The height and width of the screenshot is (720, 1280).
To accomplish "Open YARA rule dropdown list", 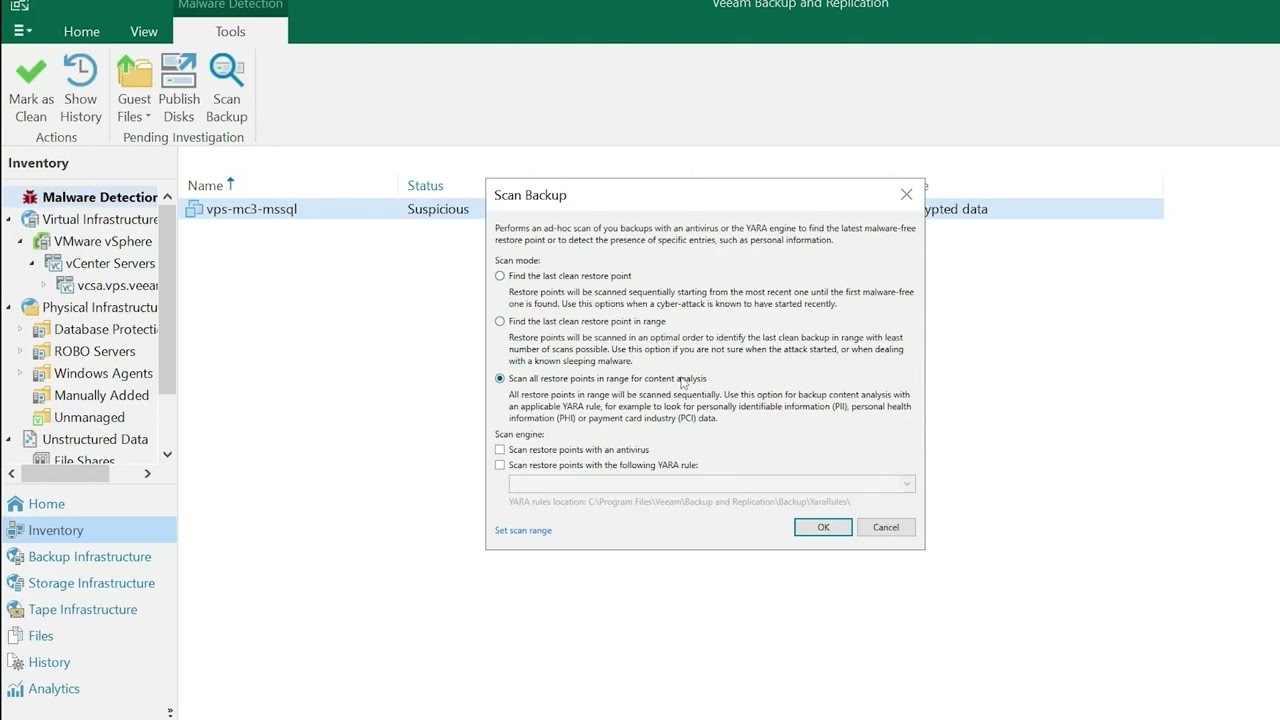I will tap(906, 484).
